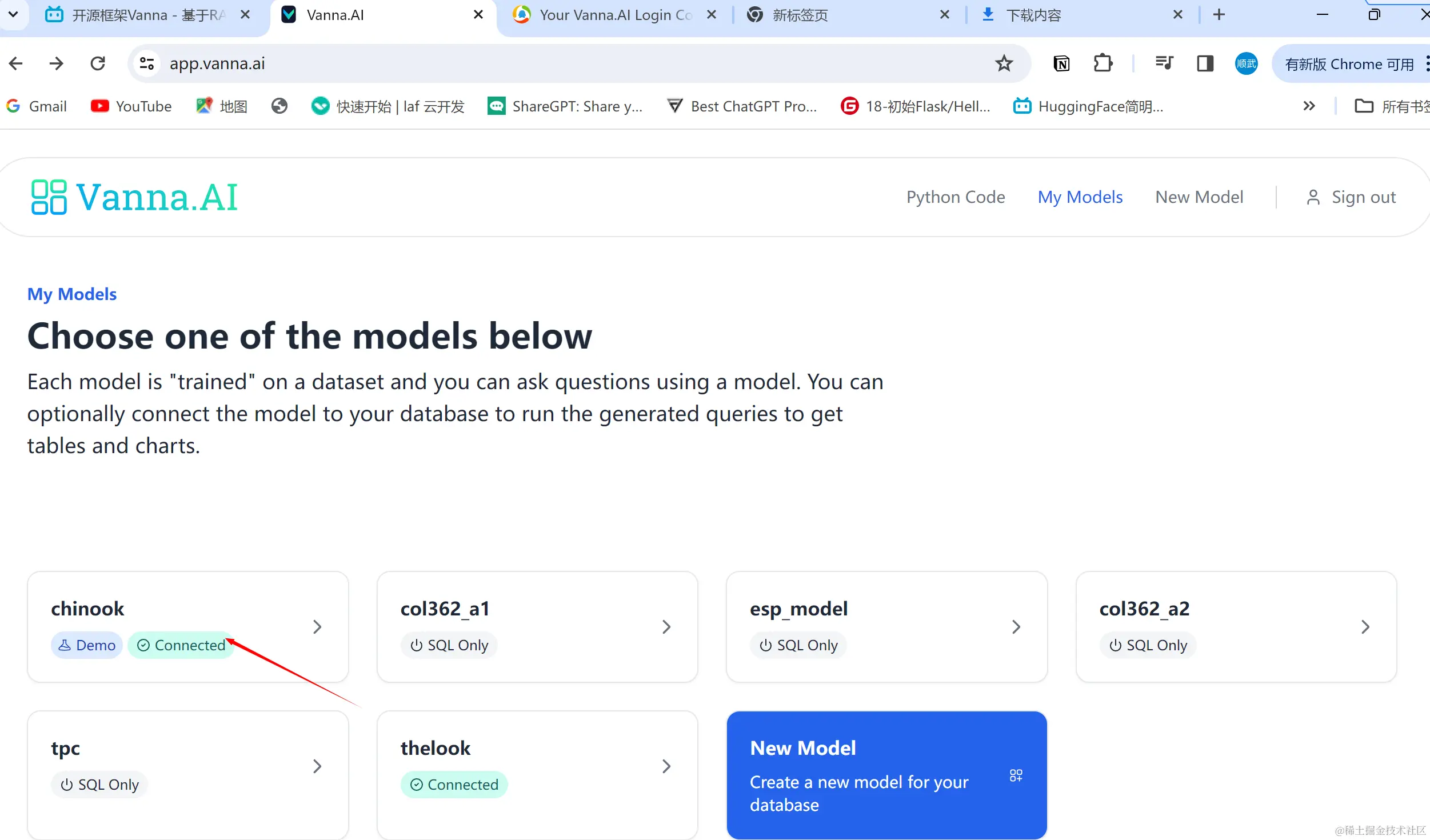
Task: Expand the thelook model card chevron
Action: click(665, 766)
